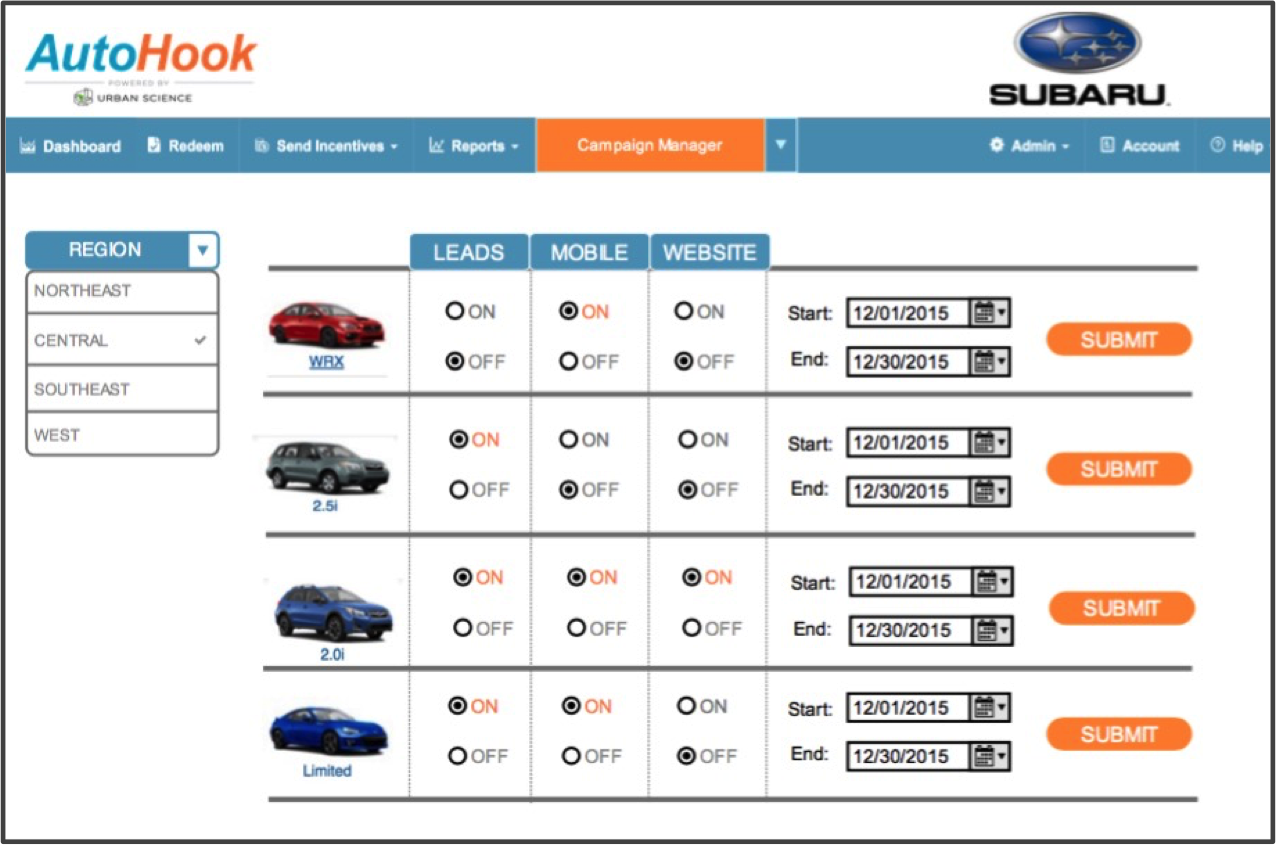The image size is (1276, 845).
Task: Edit Limited Start date field
Action: click(909, 708)
